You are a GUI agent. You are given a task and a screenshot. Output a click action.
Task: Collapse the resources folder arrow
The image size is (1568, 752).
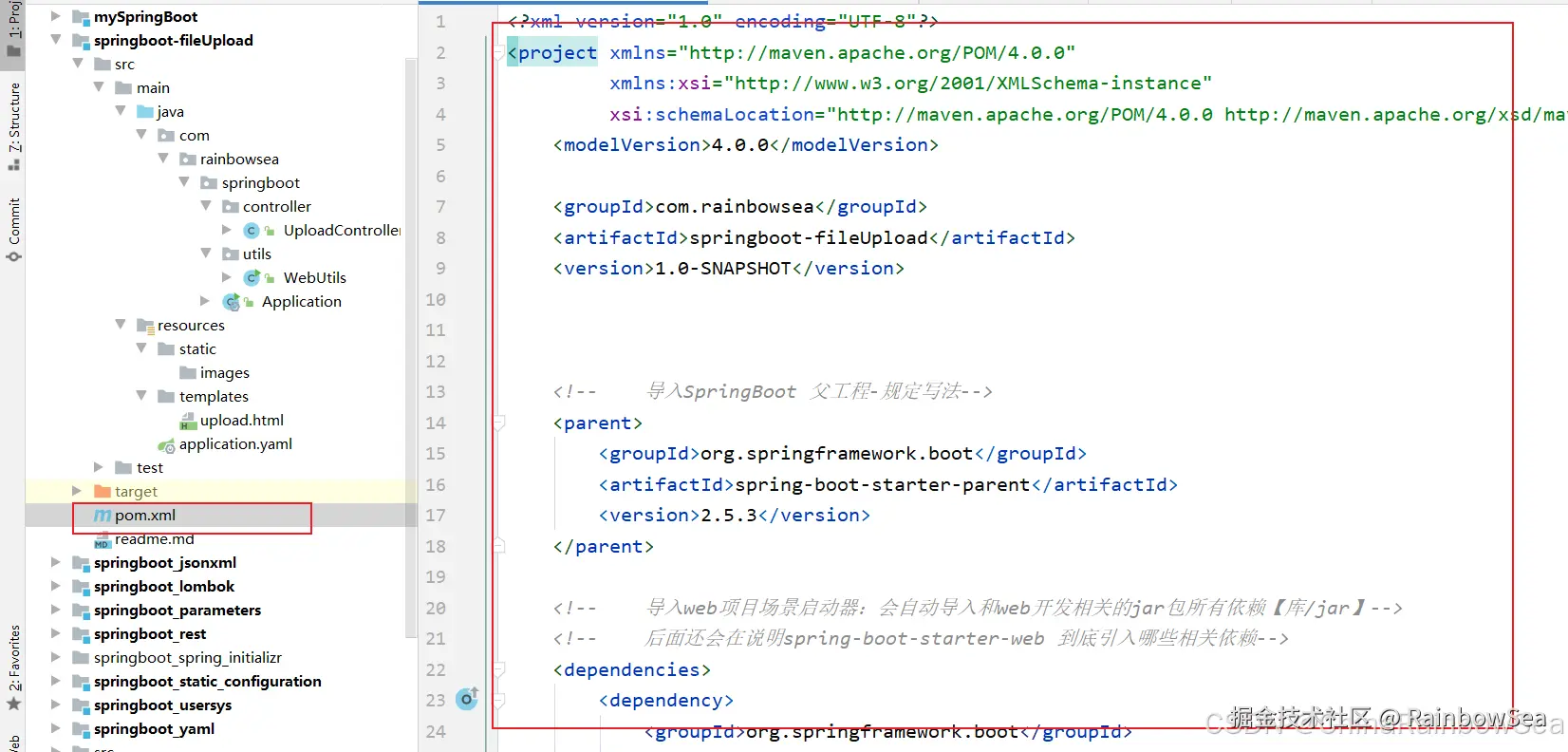click(x=121, y=325)
